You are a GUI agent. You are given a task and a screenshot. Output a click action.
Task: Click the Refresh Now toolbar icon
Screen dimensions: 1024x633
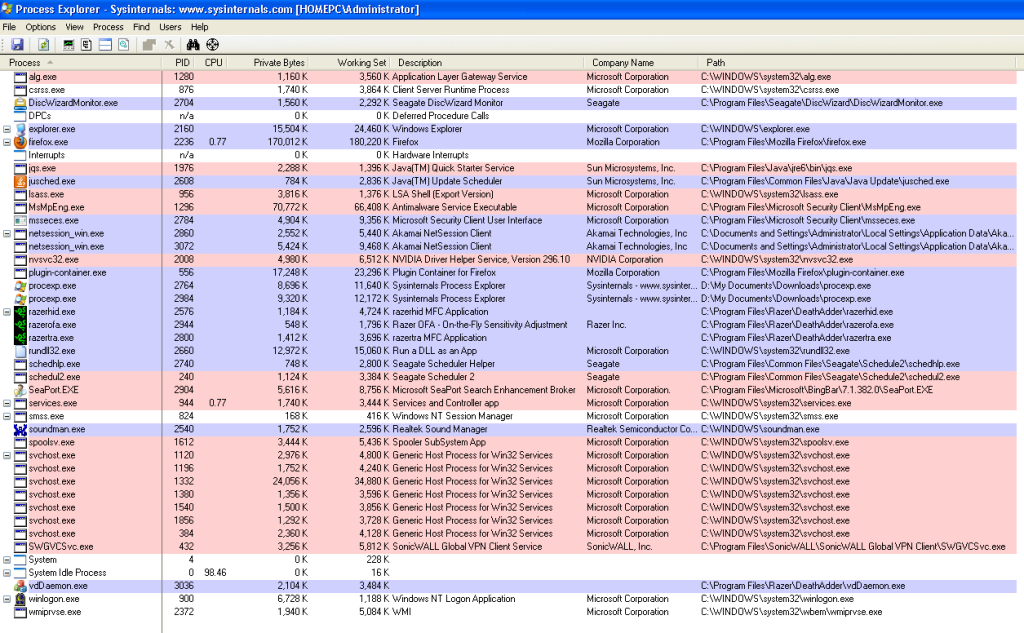tap(44, 45)
